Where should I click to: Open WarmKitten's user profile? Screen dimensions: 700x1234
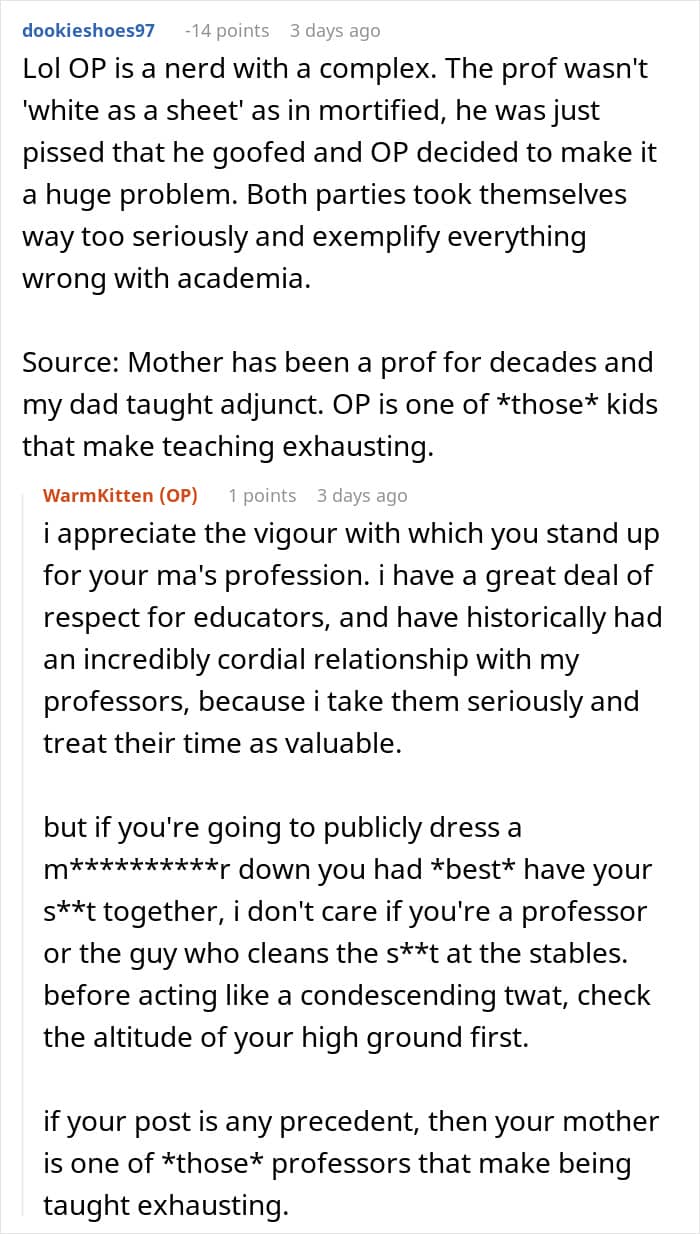98,496
